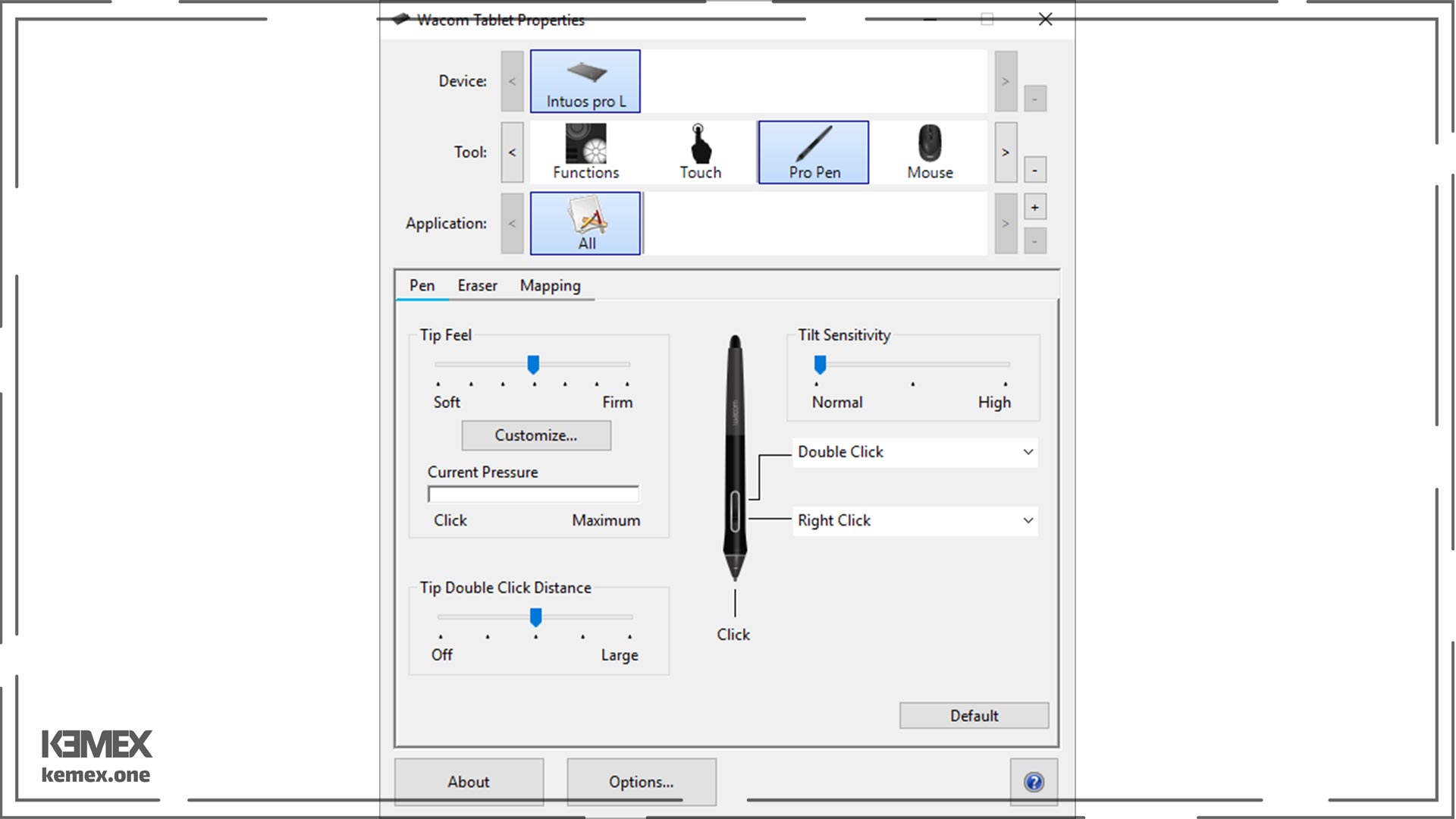
Task: Click the "Firm" label under Tip Feel
Action: coord(617,403)
